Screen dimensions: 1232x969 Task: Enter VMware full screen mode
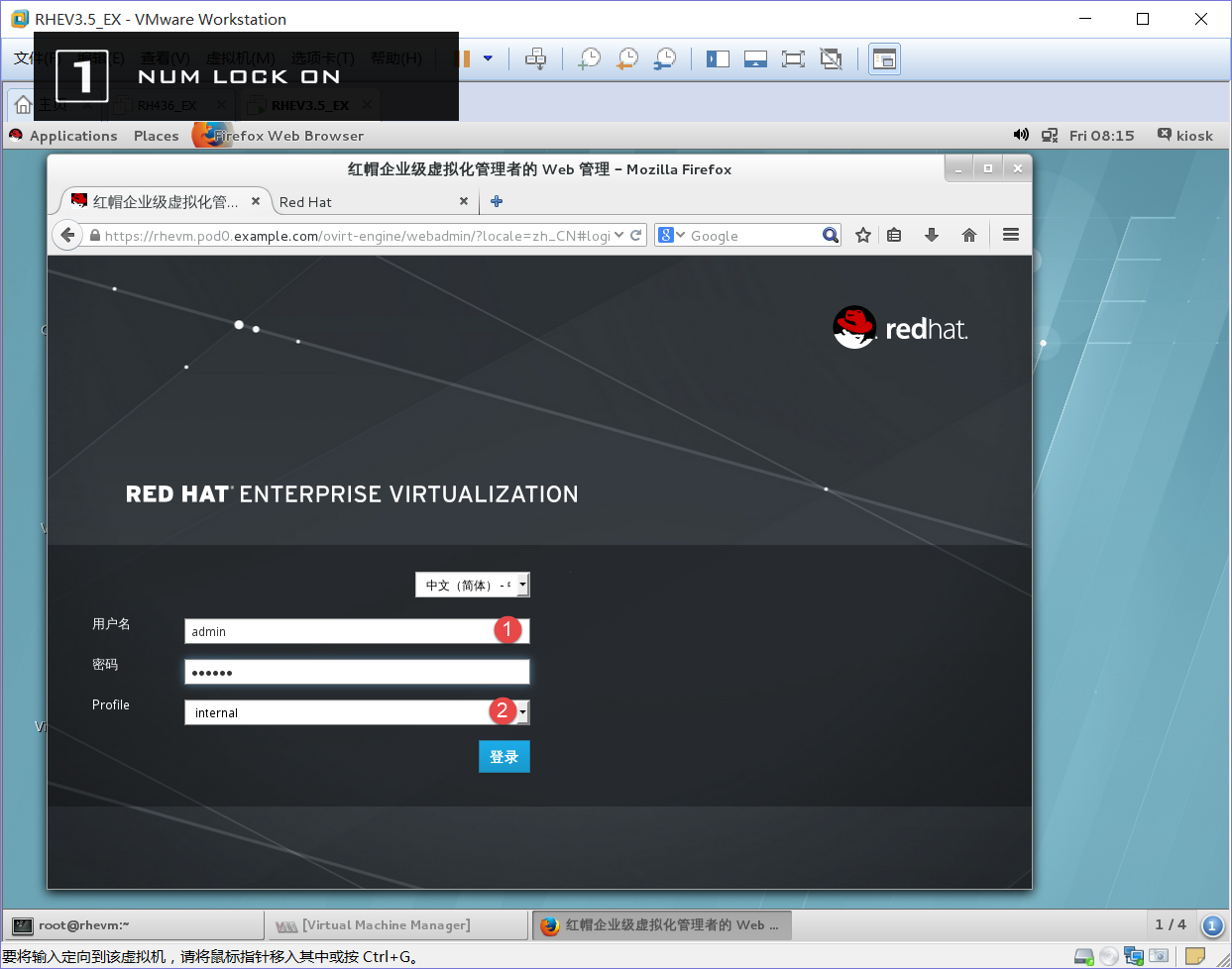[x=793, y=59]
